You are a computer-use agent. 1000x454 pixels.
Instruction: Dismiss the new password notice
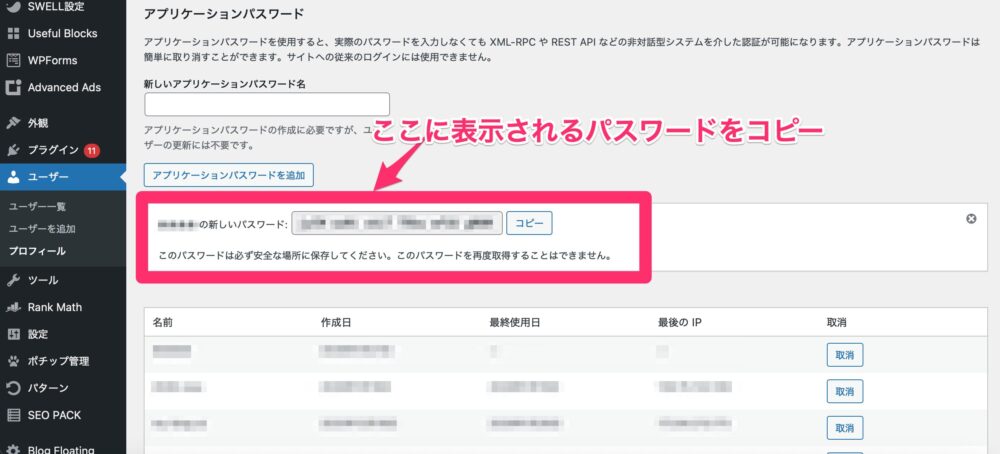[970, 219]
